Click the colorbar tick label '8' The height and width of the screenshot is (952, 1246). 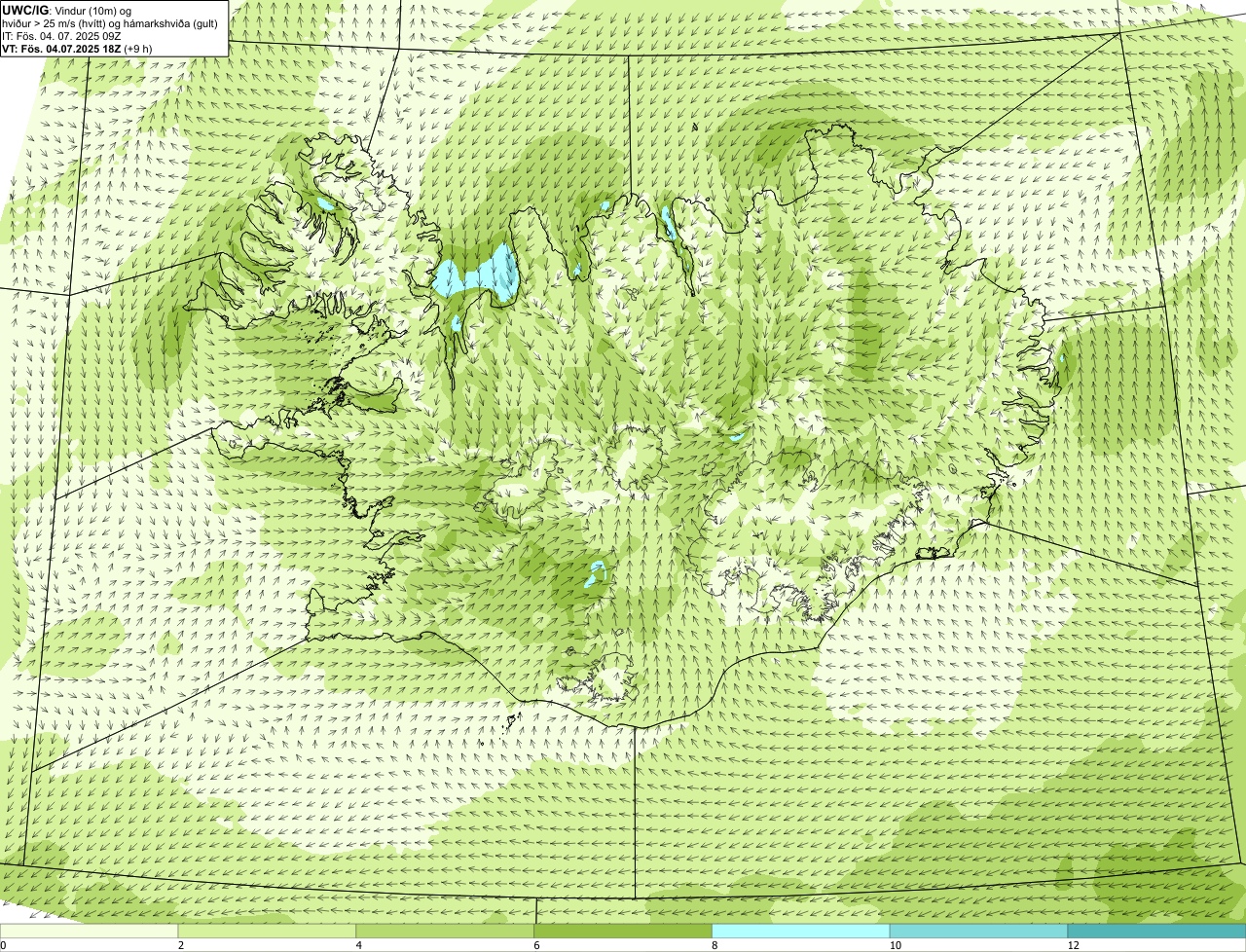(714, 945)
